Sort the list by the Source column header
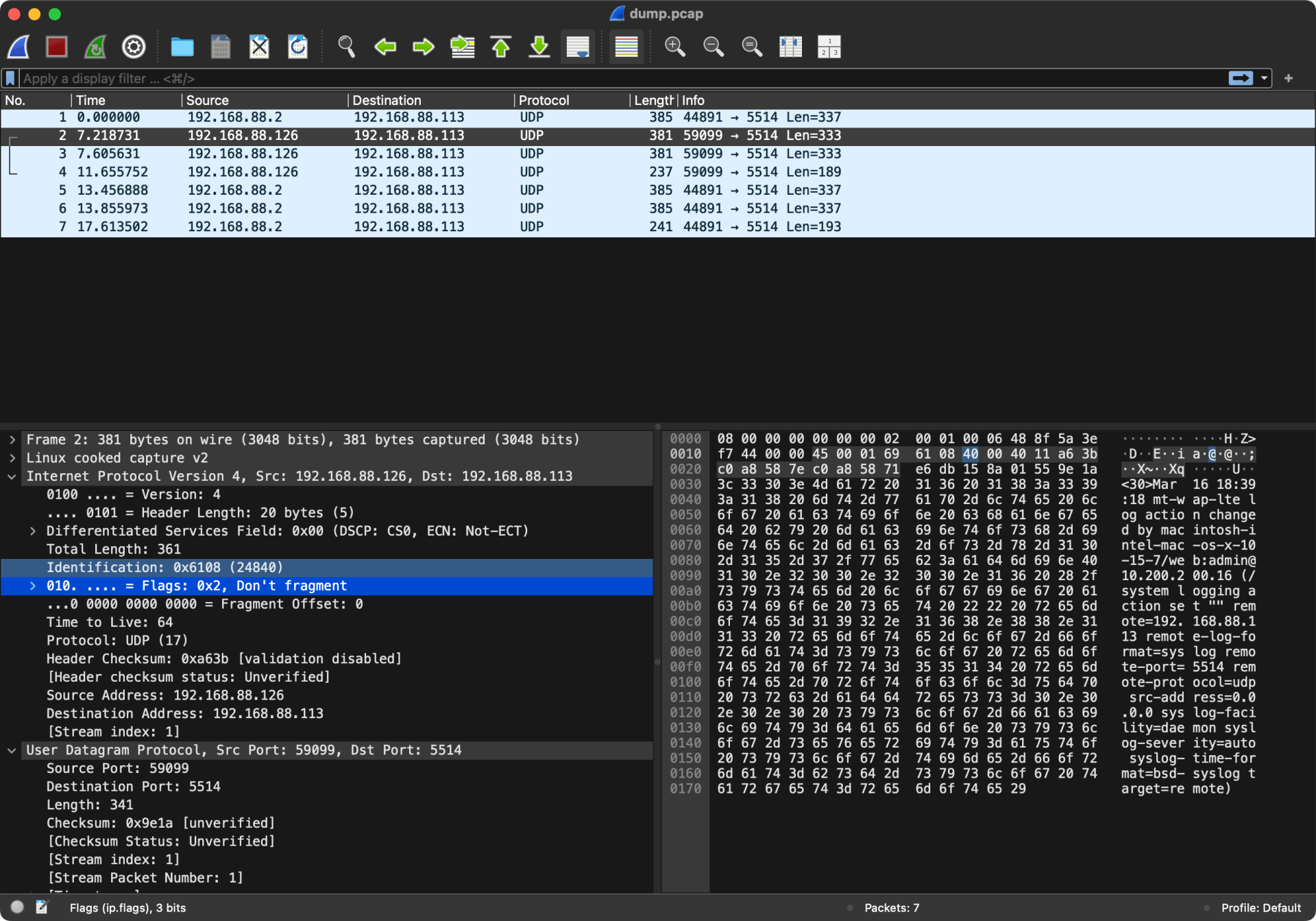Screen dimensions: 1316x921 [x=208, y=100]
